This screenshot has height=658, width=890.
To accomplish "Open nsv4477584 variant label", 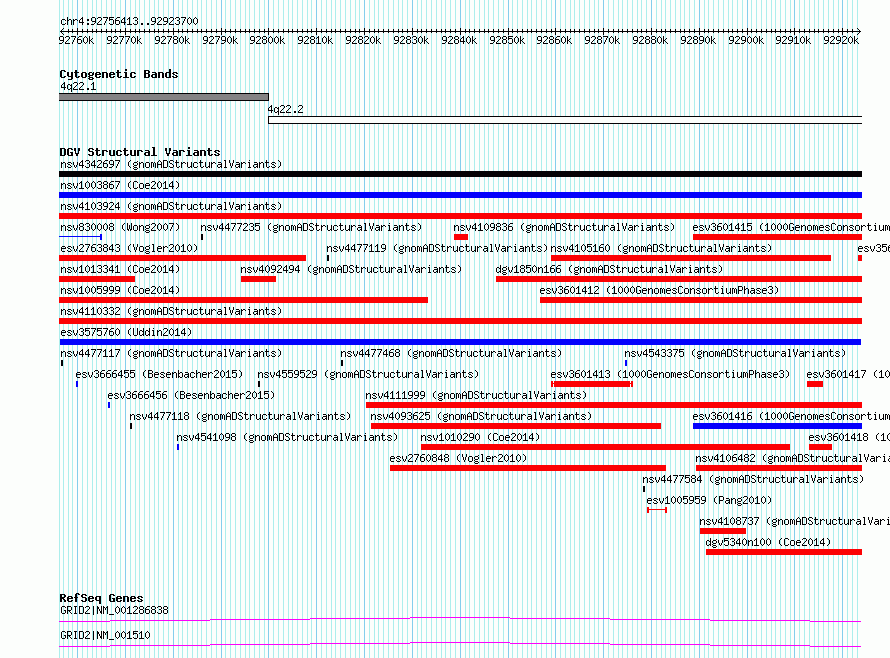I will [753, 479].
